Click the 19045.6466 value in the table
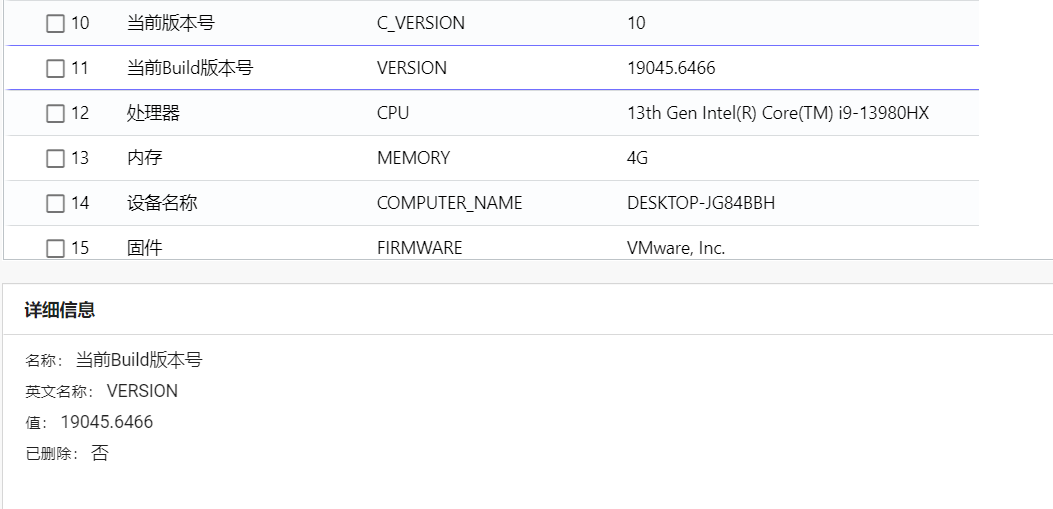The image size is (1053, 509). (x=671, y=68)
